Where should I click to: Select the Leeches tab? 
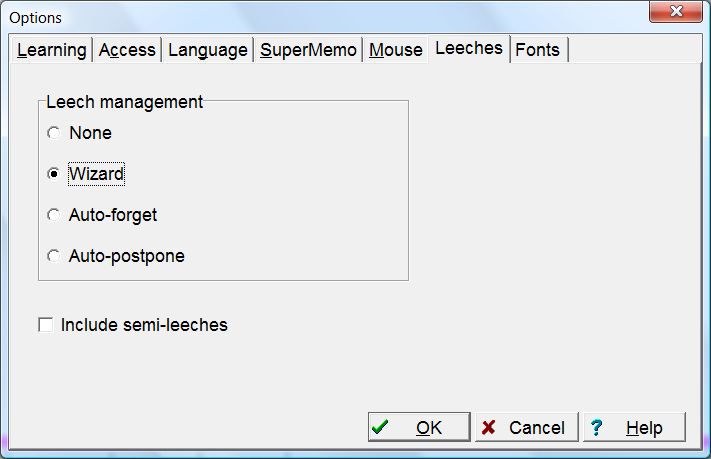coord(469,48)
